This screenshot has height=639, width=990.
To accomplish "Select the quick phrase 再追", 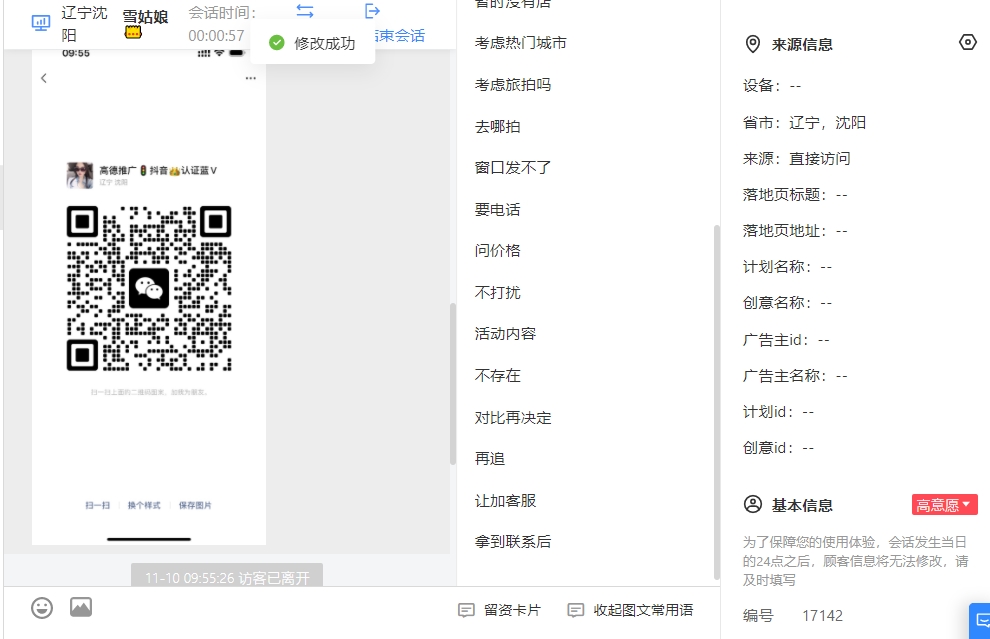I will pyautogui.click(x=490, y=459).
